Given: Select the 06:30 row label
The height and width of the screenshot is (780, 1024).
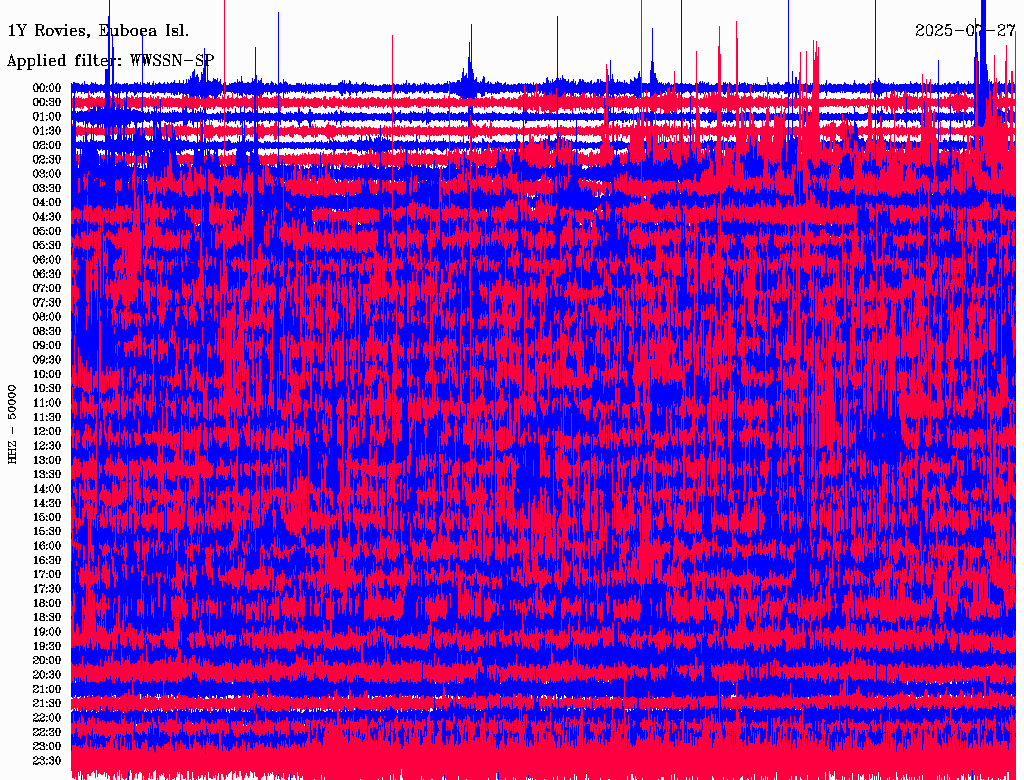Looking at the screenshot, I should click(x=47, y=274).
